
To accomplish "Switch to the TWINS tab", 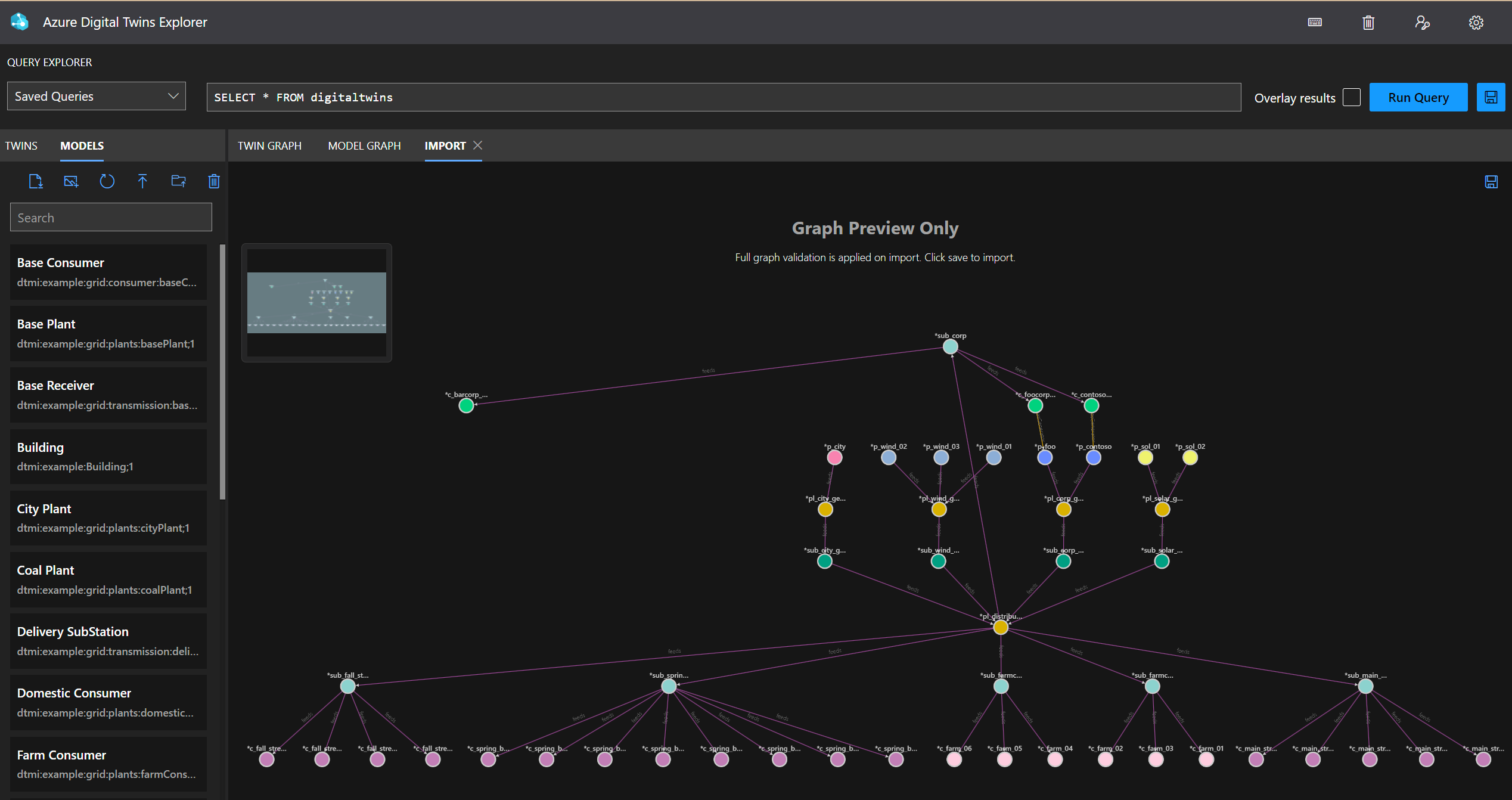I will point(21,145).
